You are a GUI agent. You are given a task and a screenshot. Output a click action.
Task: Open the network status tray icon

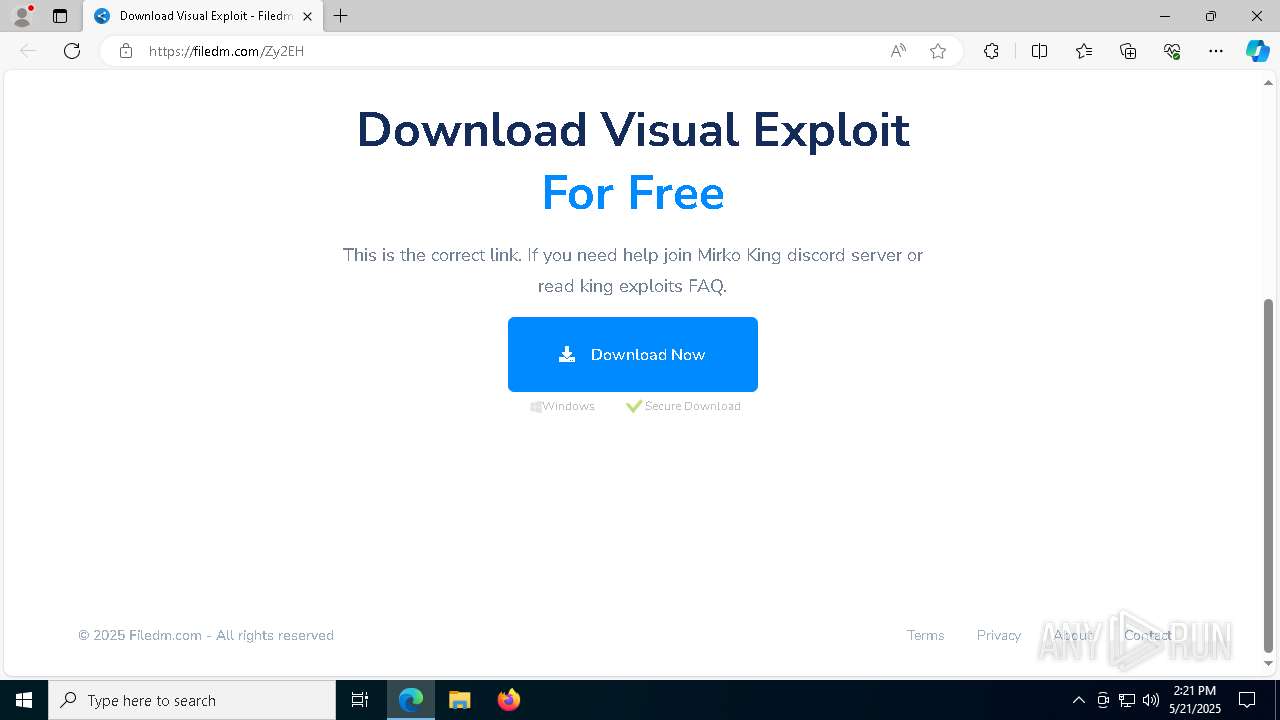[1127, 700]
